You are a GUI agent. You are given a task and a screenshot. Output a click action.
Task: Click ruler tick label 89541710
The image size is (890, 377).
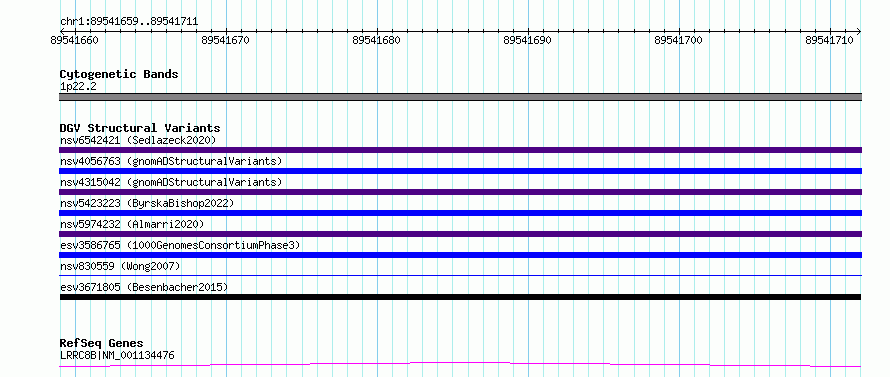click(x=829, y=40)
